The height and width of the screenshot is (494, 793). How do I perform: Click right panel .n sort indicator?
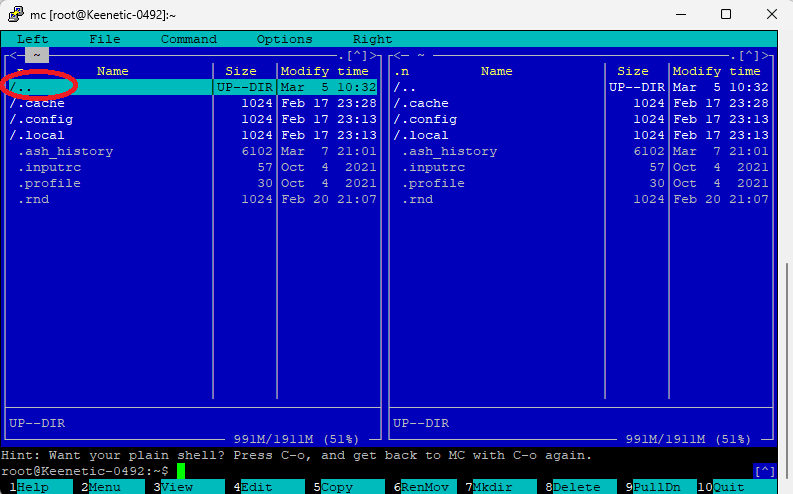click(401, 71)
